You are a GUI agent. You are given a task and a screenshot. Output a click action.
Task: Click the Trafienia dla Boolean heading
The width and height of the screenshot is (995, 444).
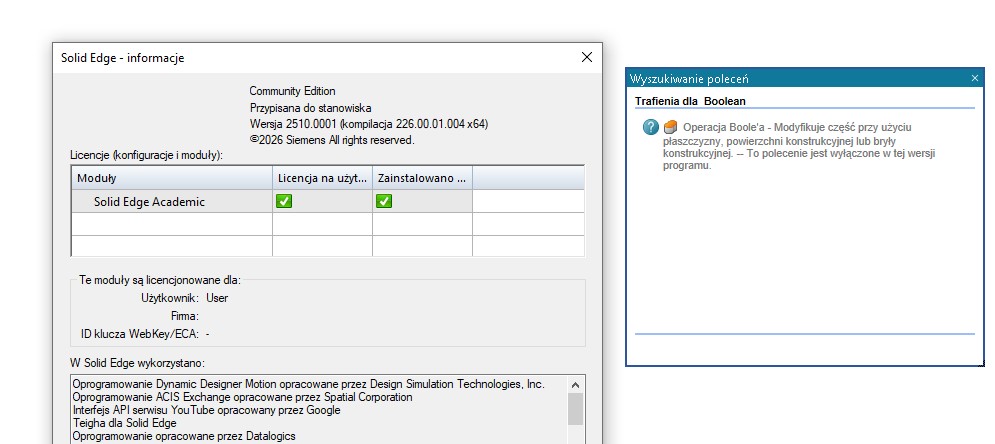point(690,101)
